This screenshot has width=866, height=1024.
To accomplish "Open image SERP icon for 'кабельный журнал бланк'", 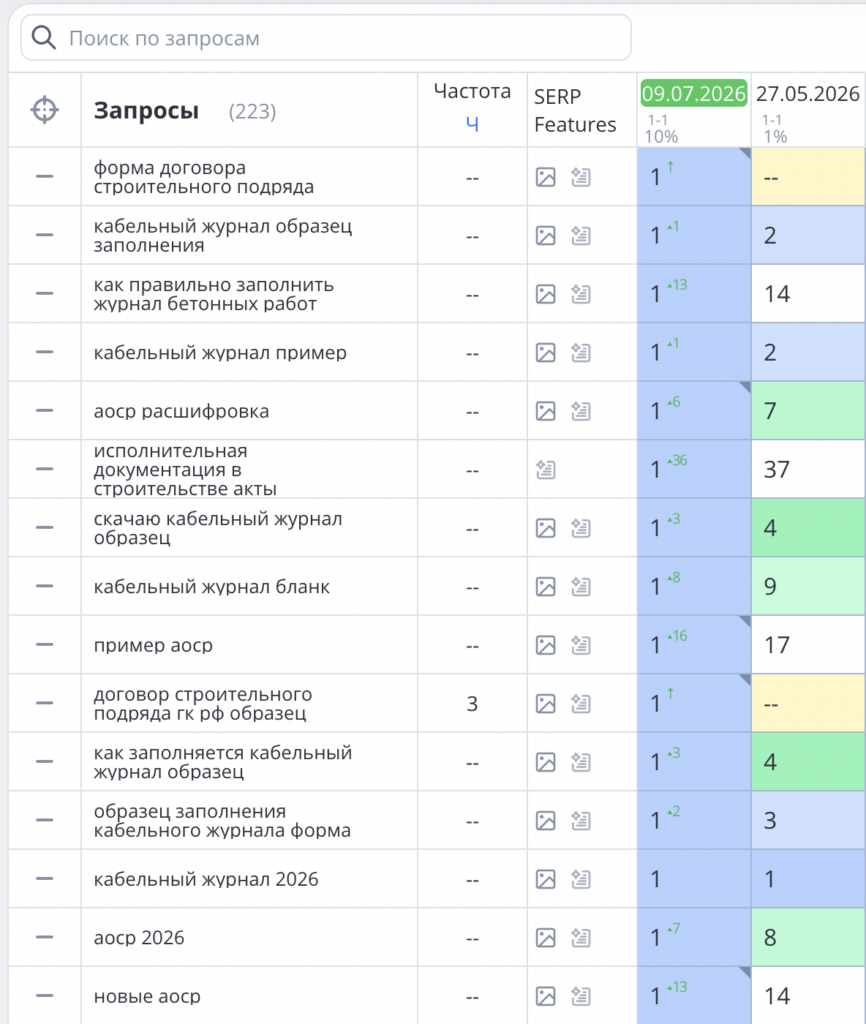I will coord(545,586).
